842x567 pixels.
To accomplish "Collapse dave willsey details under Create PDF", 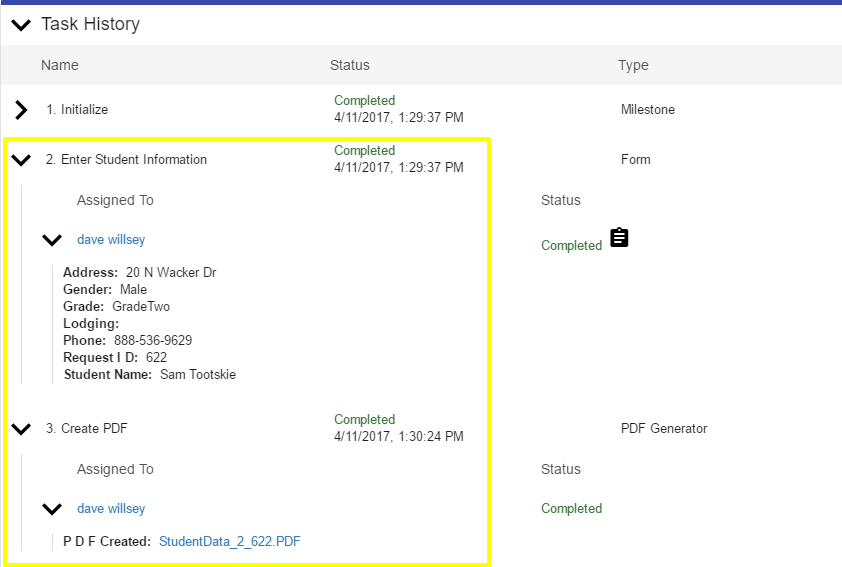I will tap(52, 509).
